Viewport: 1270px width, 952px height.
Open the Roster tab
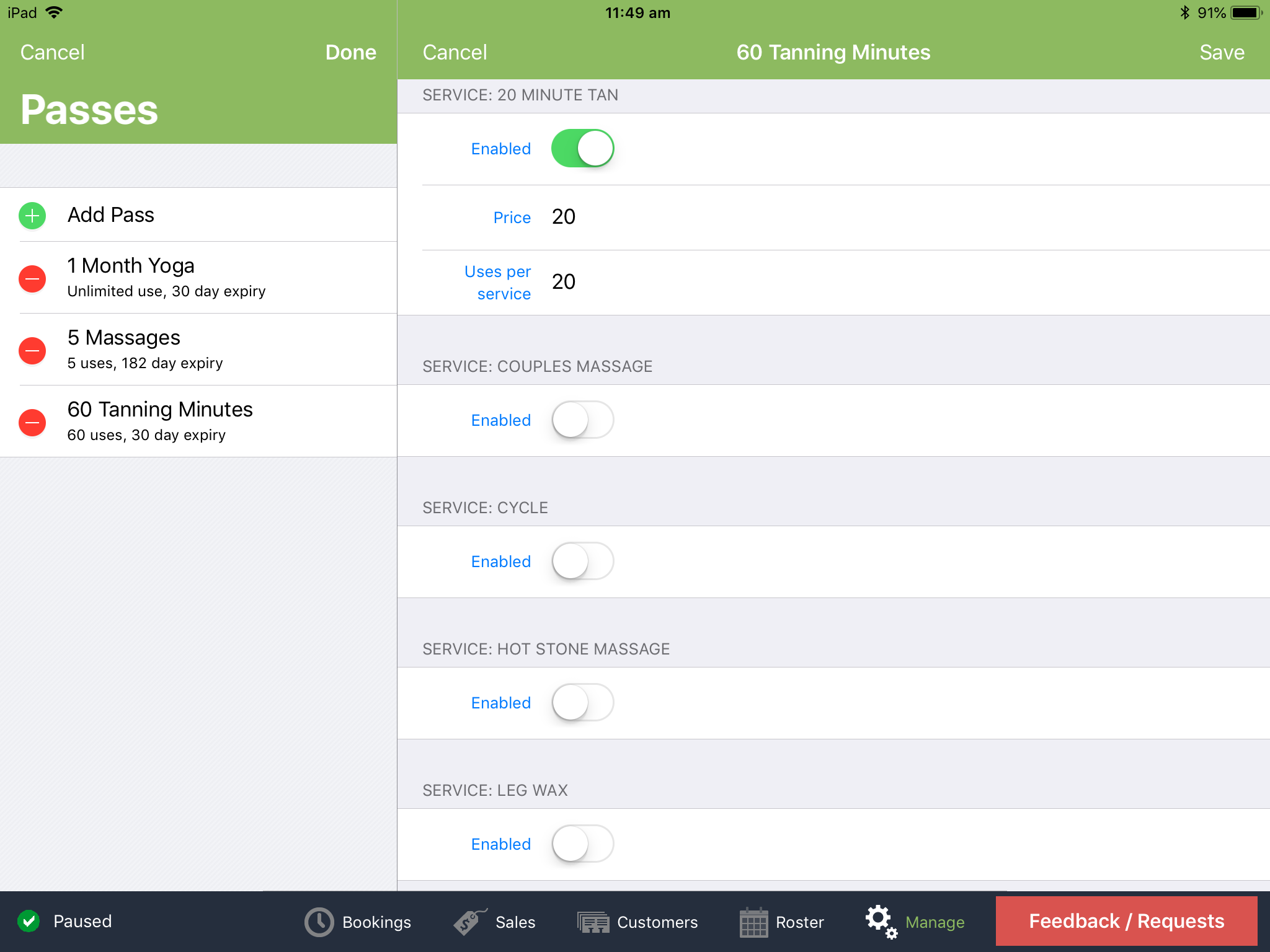point(782,922)
